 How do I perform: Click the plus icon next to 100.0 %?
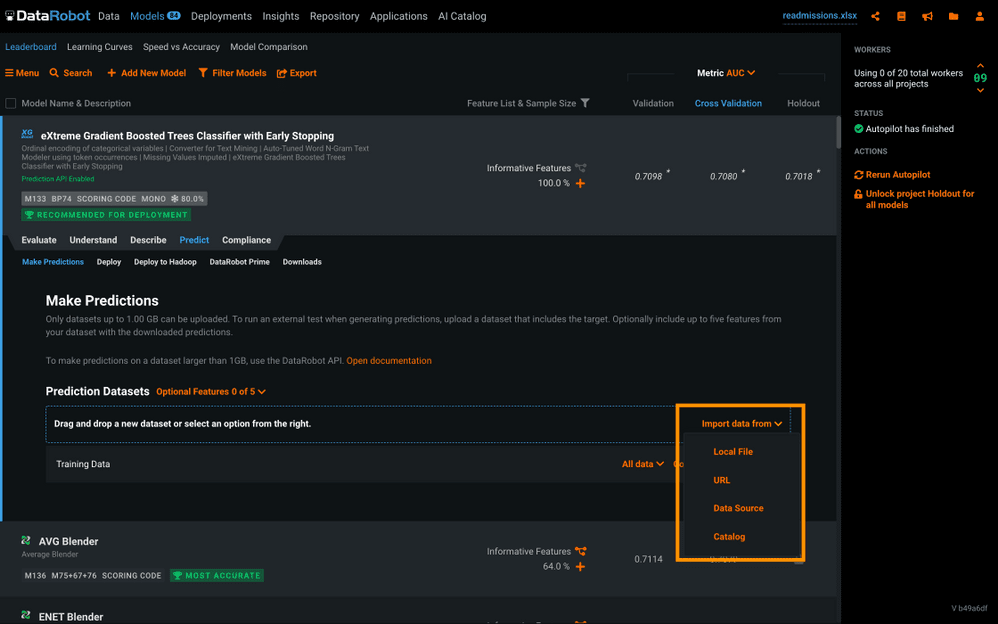[580, 183]
